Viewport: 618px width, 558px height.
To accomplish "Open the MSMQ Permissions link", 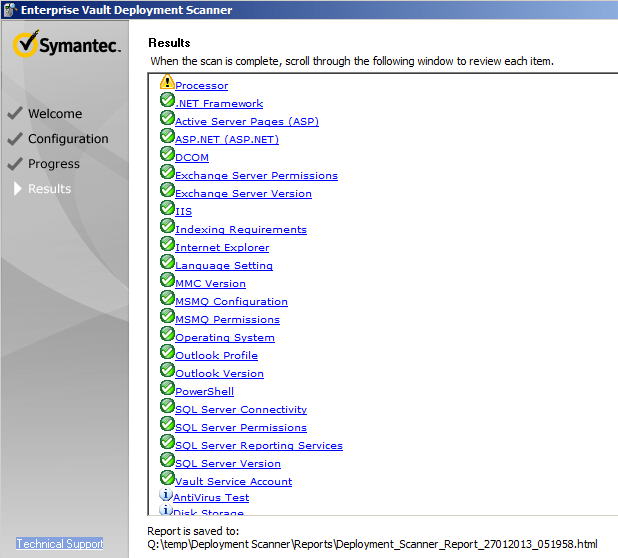I will click(227, 320).
